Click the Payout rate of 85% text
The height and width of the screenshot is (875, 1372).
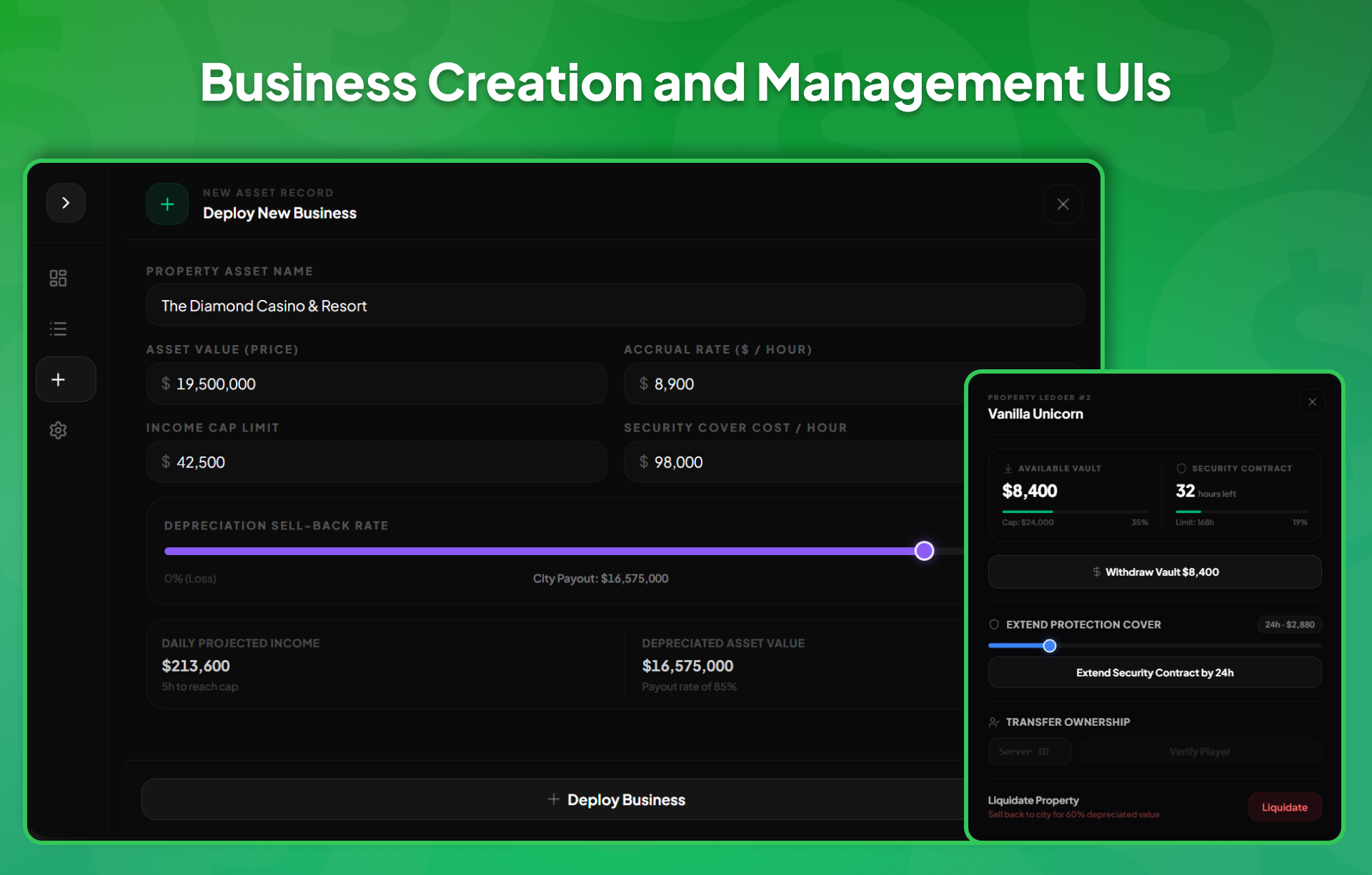(689, 686)
